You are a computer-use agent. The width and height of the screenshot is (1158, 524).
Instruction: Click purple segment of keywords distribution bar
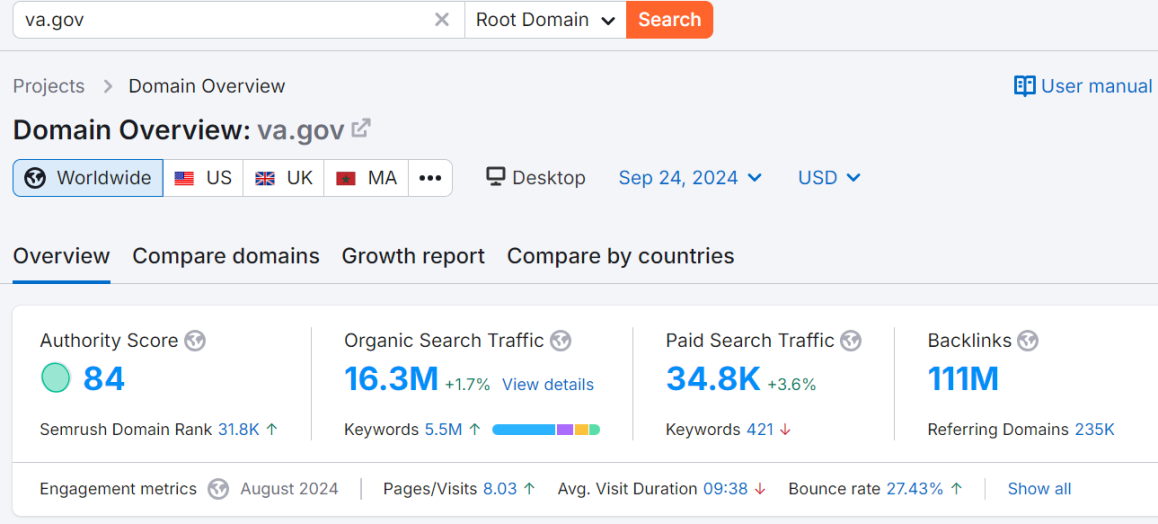coord(565,430)
